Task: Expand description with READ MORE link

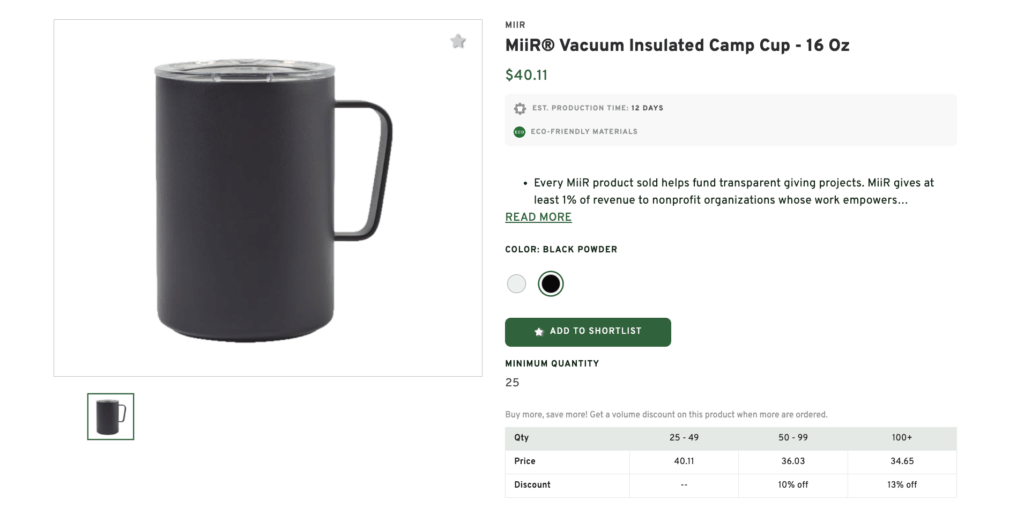Action: tap(538, 217)
